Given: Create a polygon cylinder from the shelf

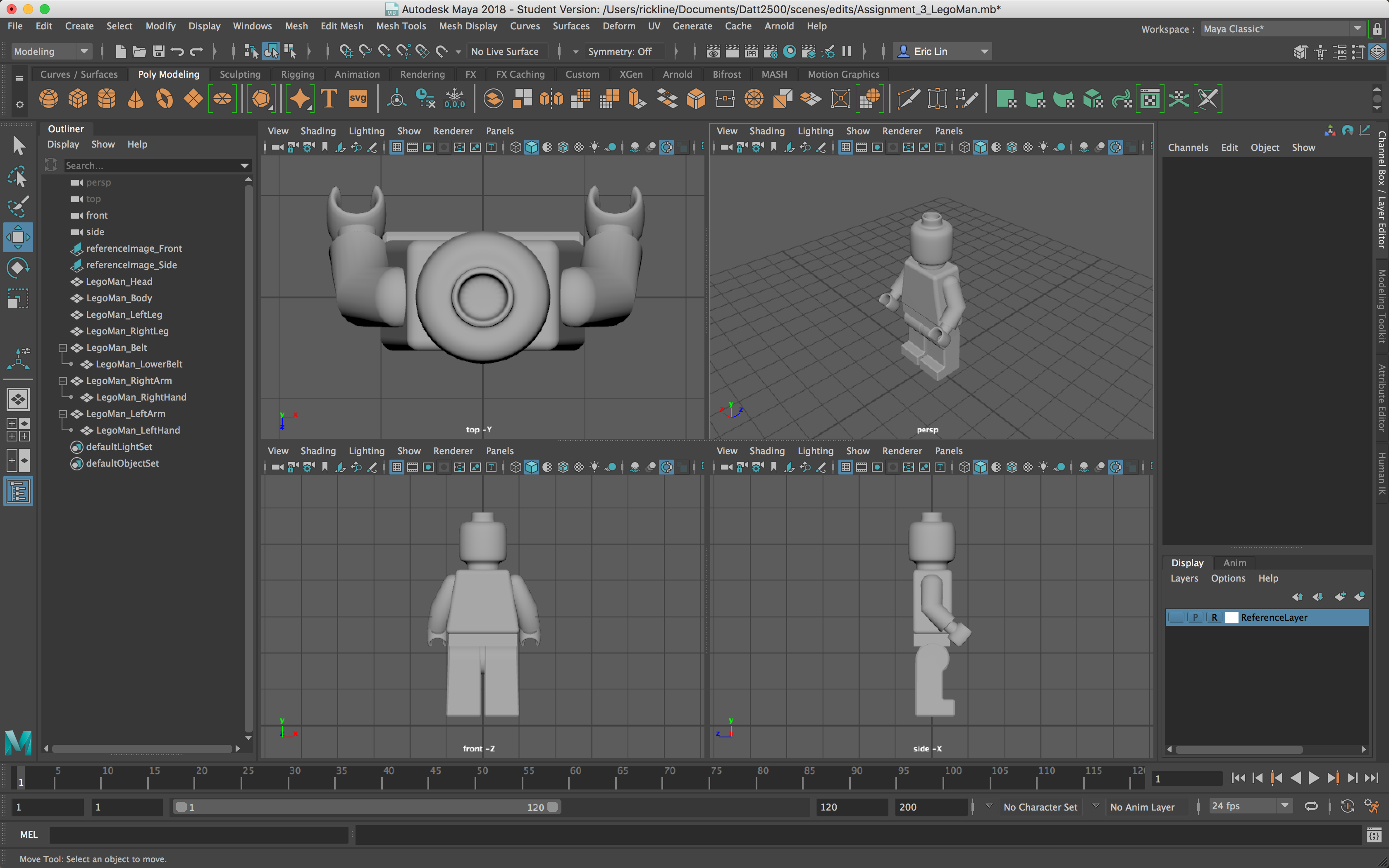Looking at the screenshot, I should 107,99.
